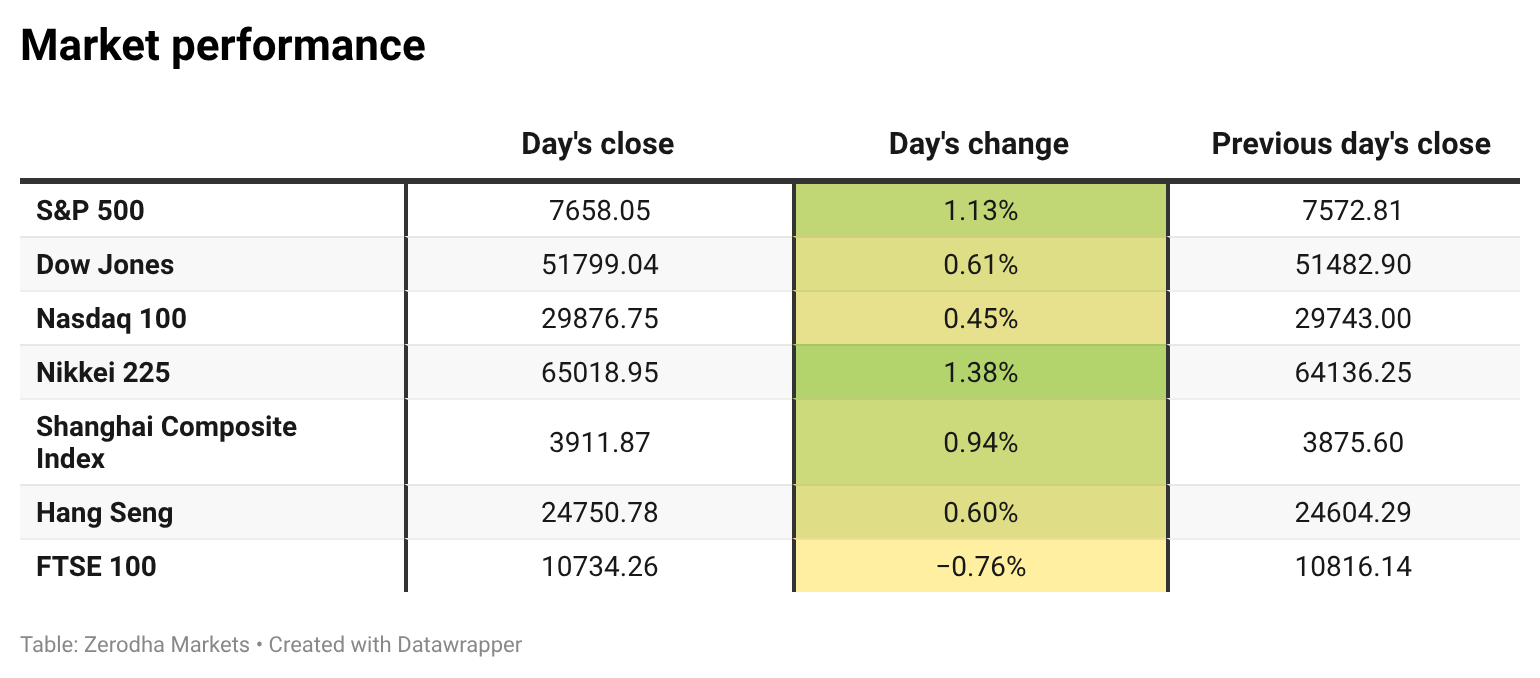Click the Day's close column header
Screen dimensions: 1540x678
[x=597, y=144]
